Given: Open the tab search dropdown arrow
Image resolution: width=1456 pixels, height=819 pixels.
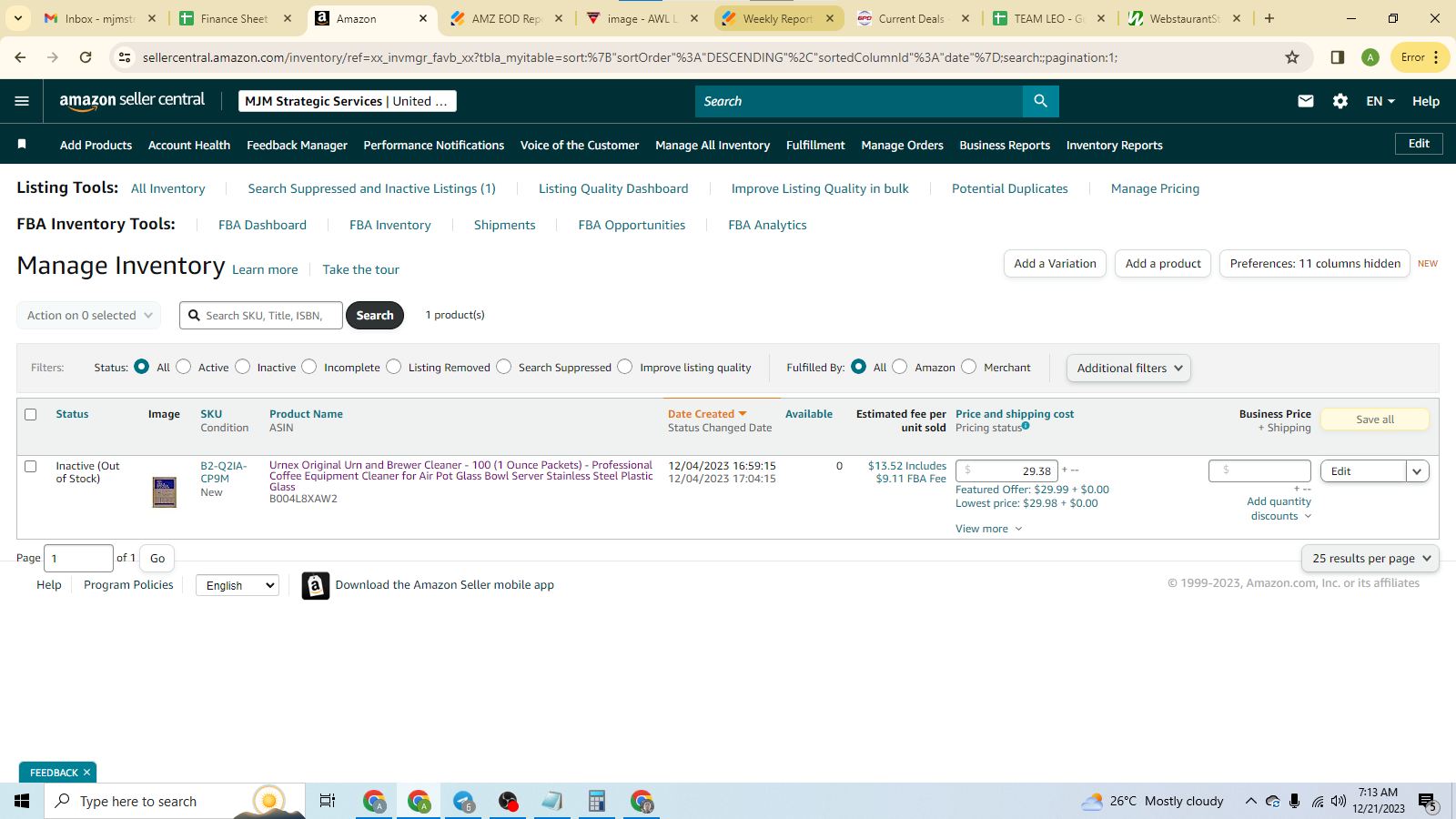Looking at the screenshot, I should 18,18.
